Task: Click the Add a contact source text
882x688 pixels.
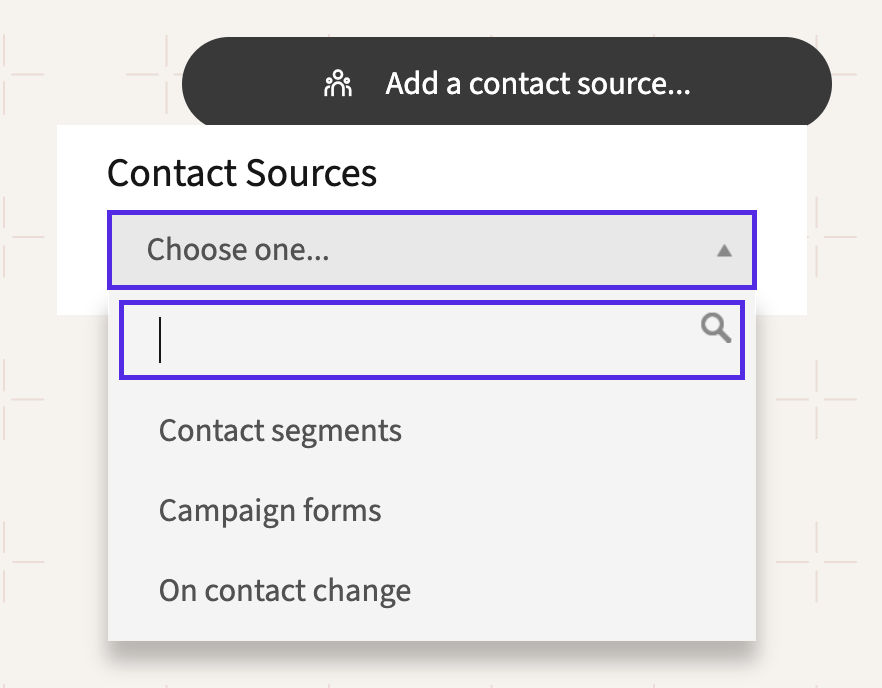Action: coord(538,84)
